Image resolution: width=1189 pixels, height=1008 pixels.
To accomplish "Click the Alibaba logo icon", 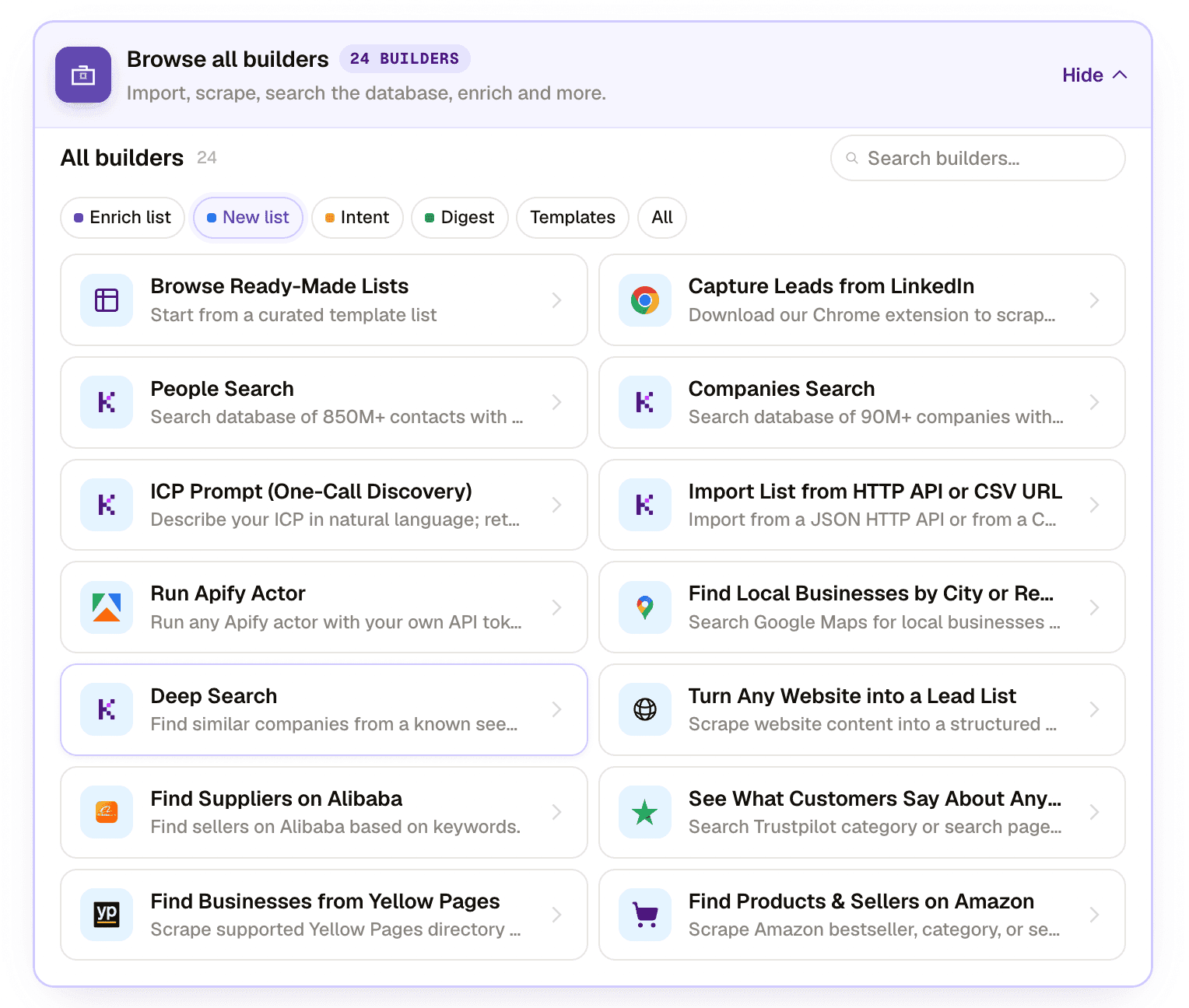I will point(107,812).
